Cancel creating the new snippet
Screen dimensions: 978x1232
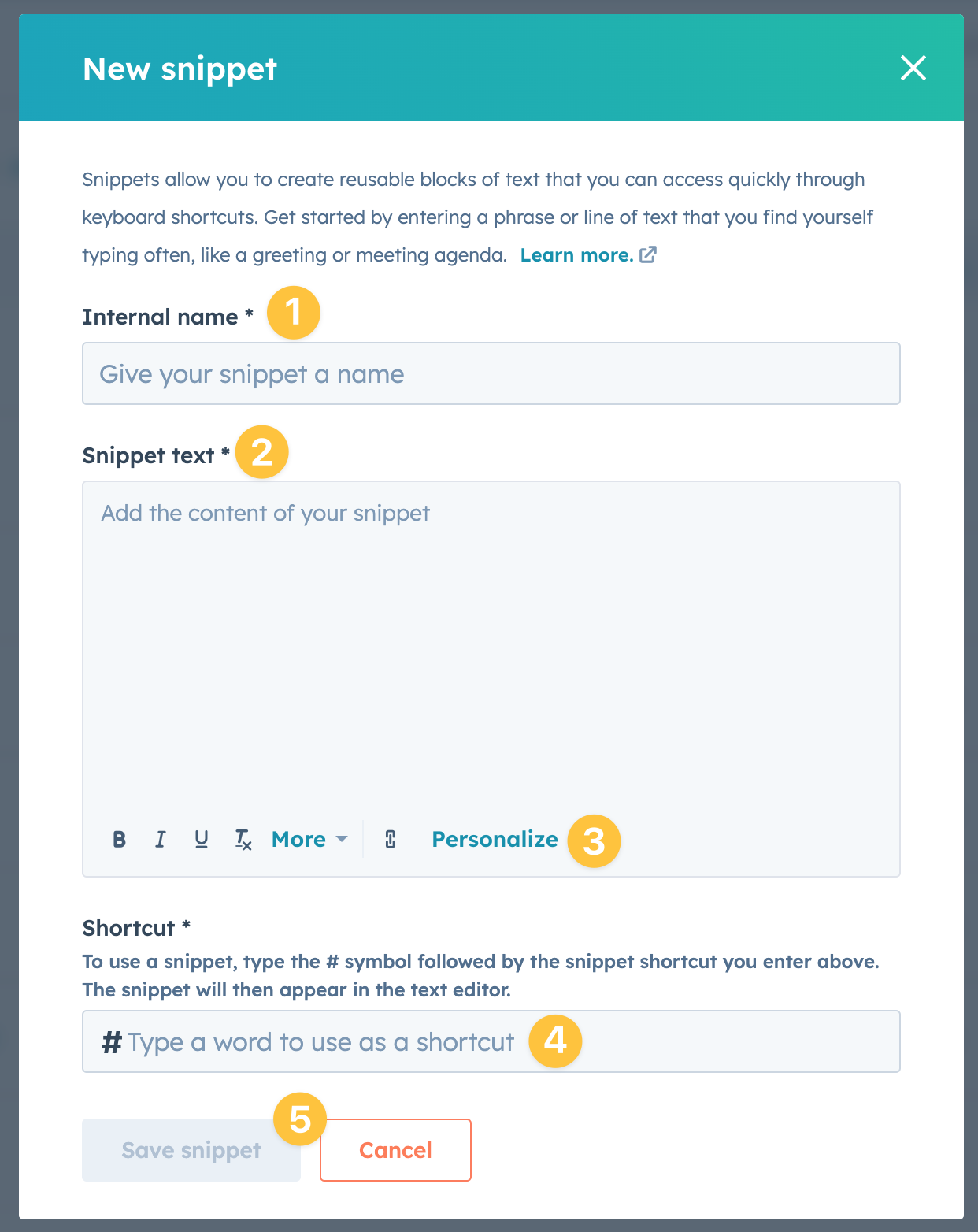[x=395, y=1150]
